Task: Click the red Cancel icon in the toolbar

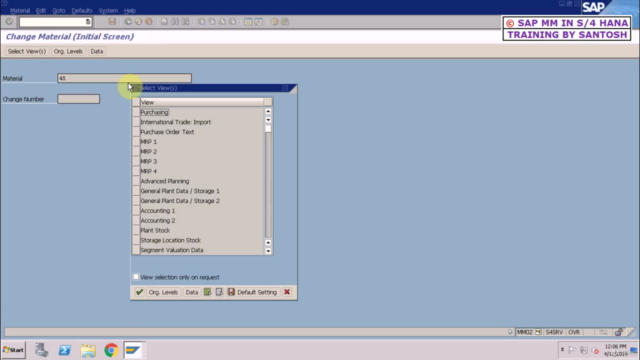Action: (149, 22)
